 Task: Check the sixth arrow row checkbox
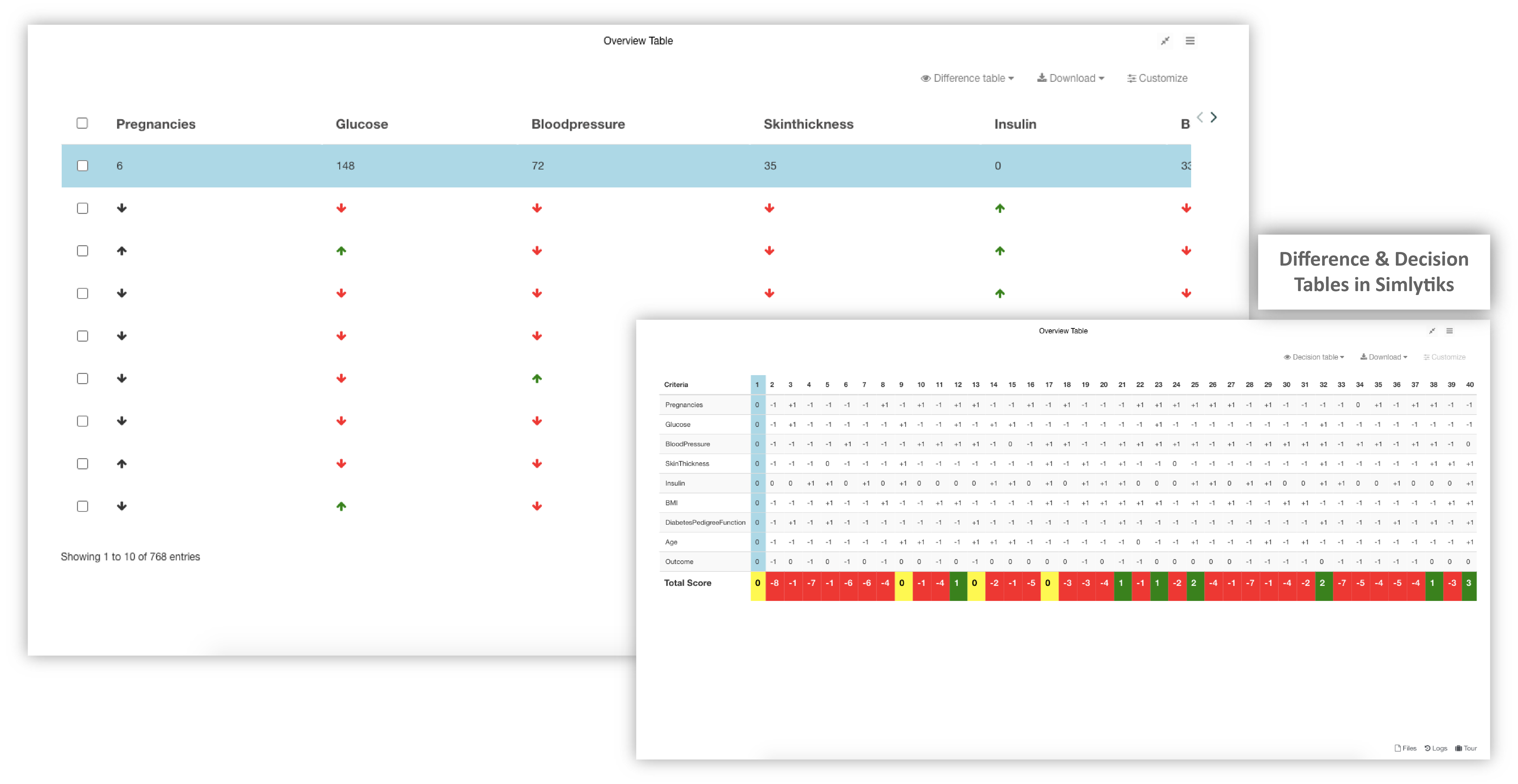[x=83, y=421]
